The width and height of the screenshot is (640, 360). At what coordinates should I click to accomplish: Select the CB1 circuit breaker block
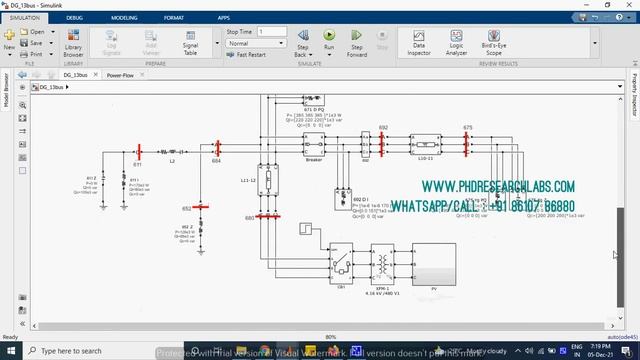(341, 264)
